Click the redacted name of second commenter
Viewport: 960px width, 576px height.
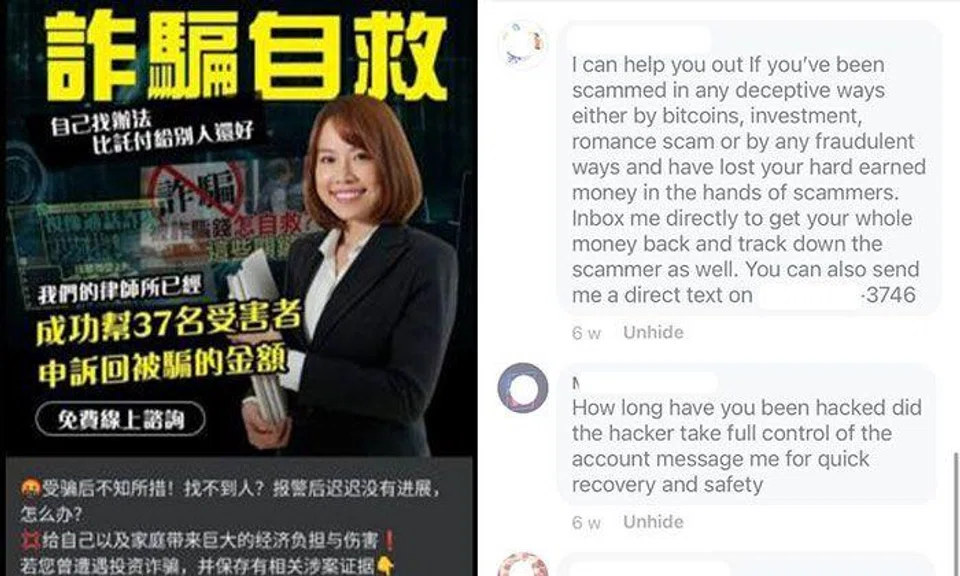(x=644, y=383)
